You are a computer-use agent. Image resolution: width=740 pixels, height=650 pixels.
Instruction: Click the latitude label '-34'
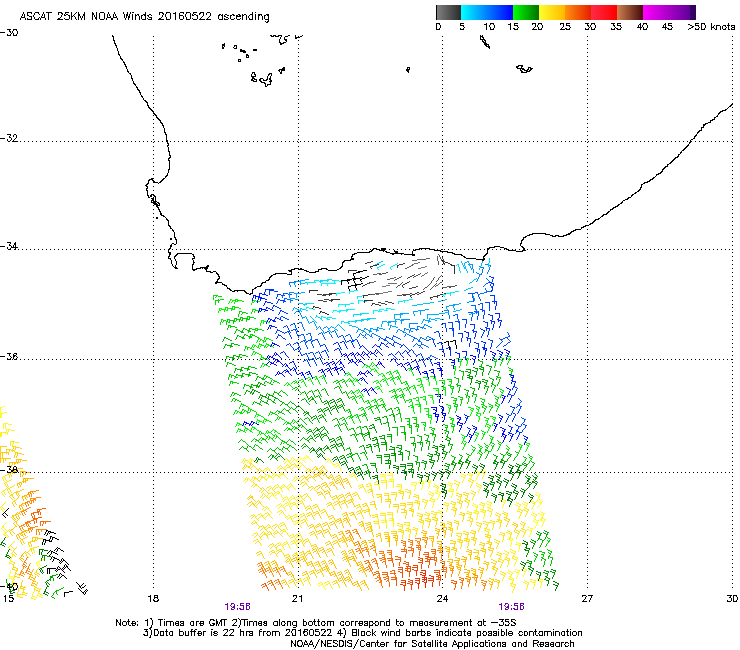(x=9, y=246)
